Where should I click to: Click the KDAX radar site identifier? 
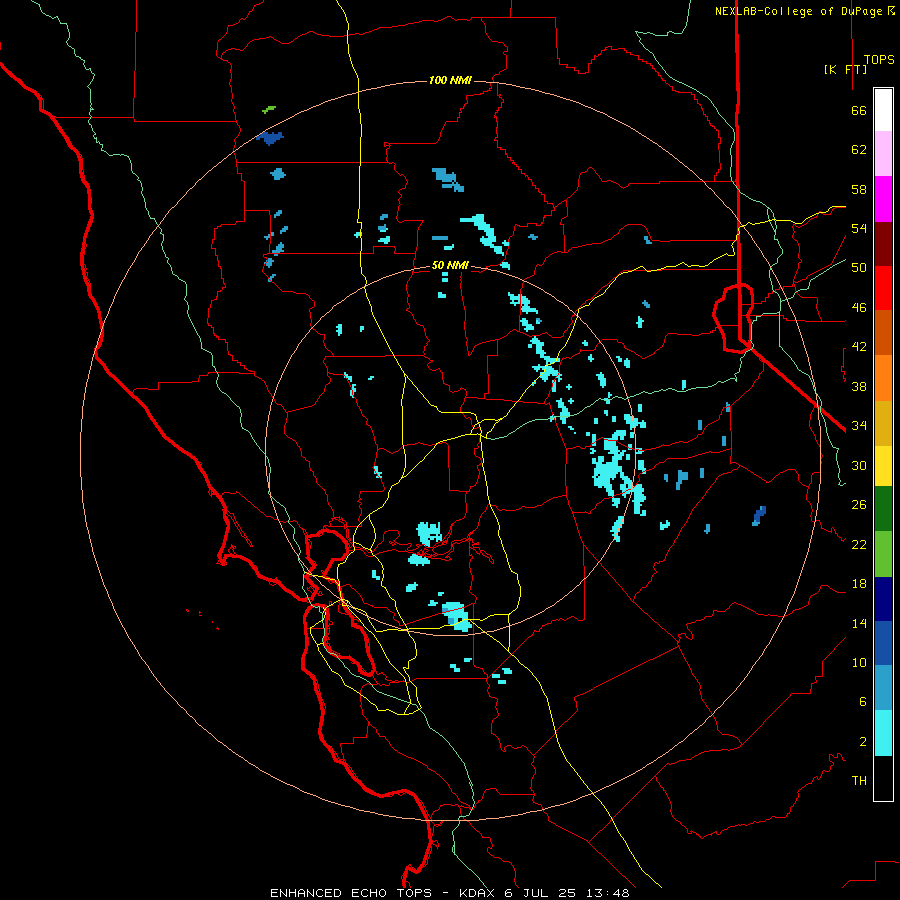click(478, 893)
